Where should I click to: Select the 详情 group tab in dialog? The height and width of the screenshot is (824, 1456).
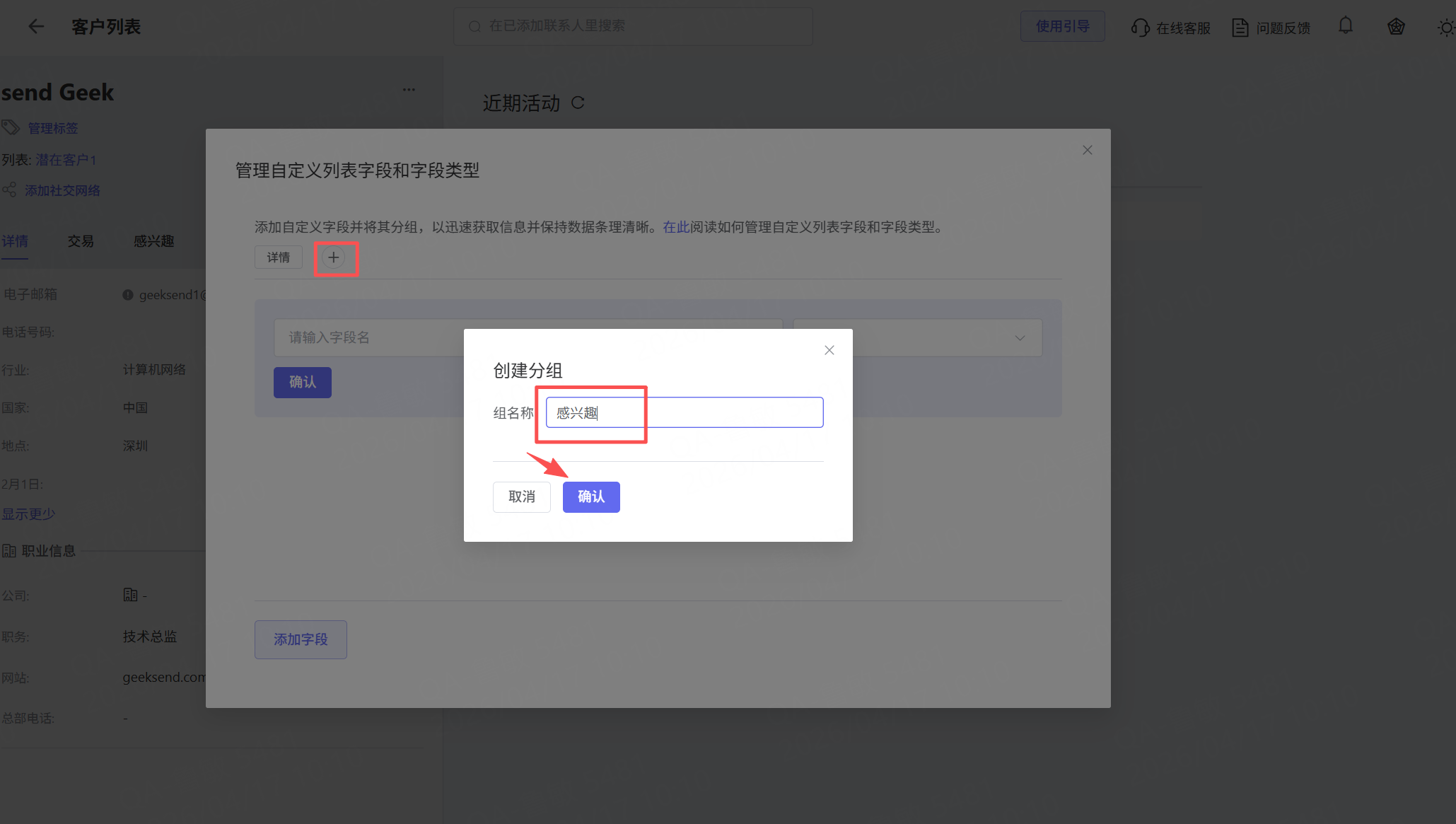[278, 257]
